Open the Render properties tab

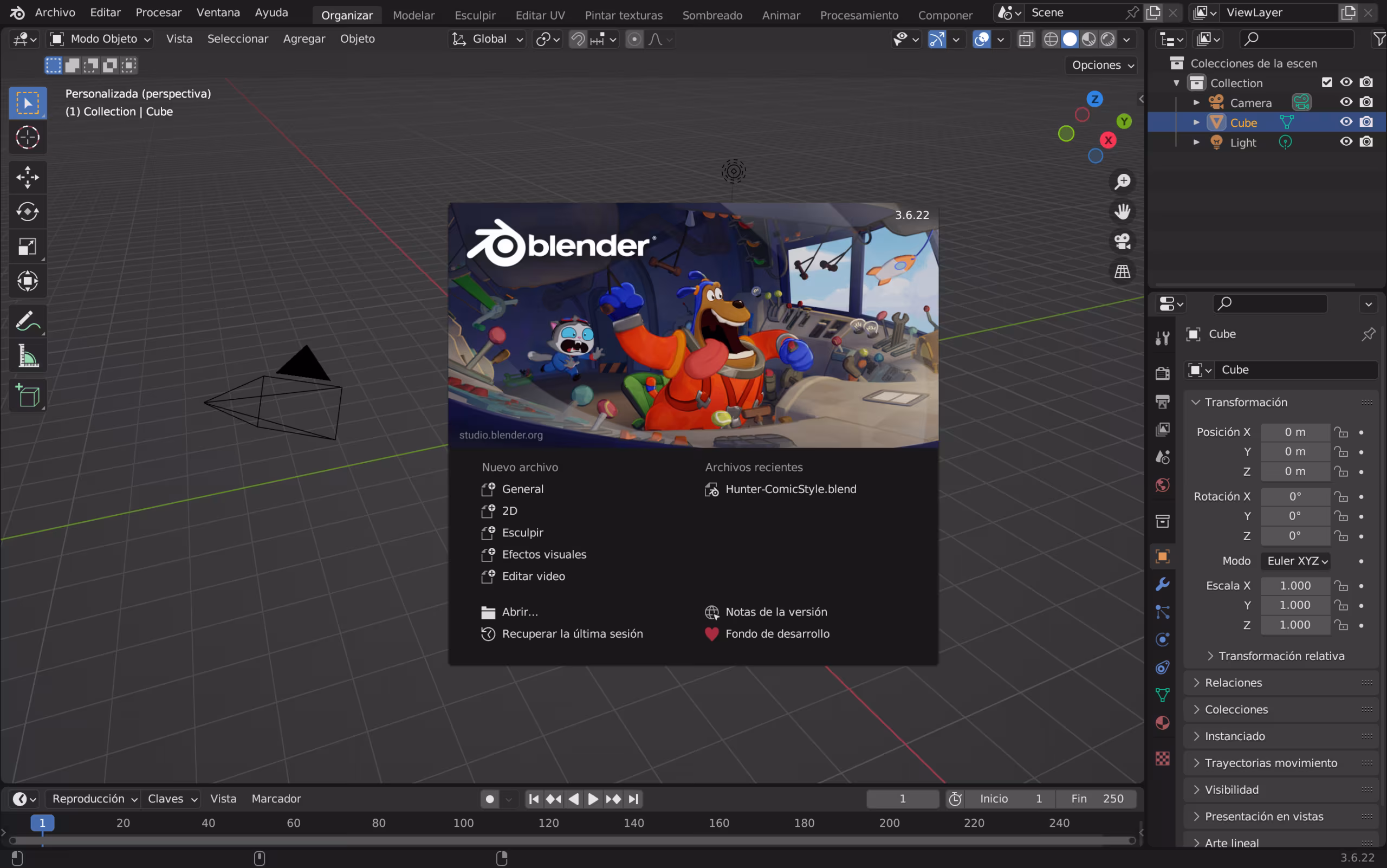click(1163, 373)
